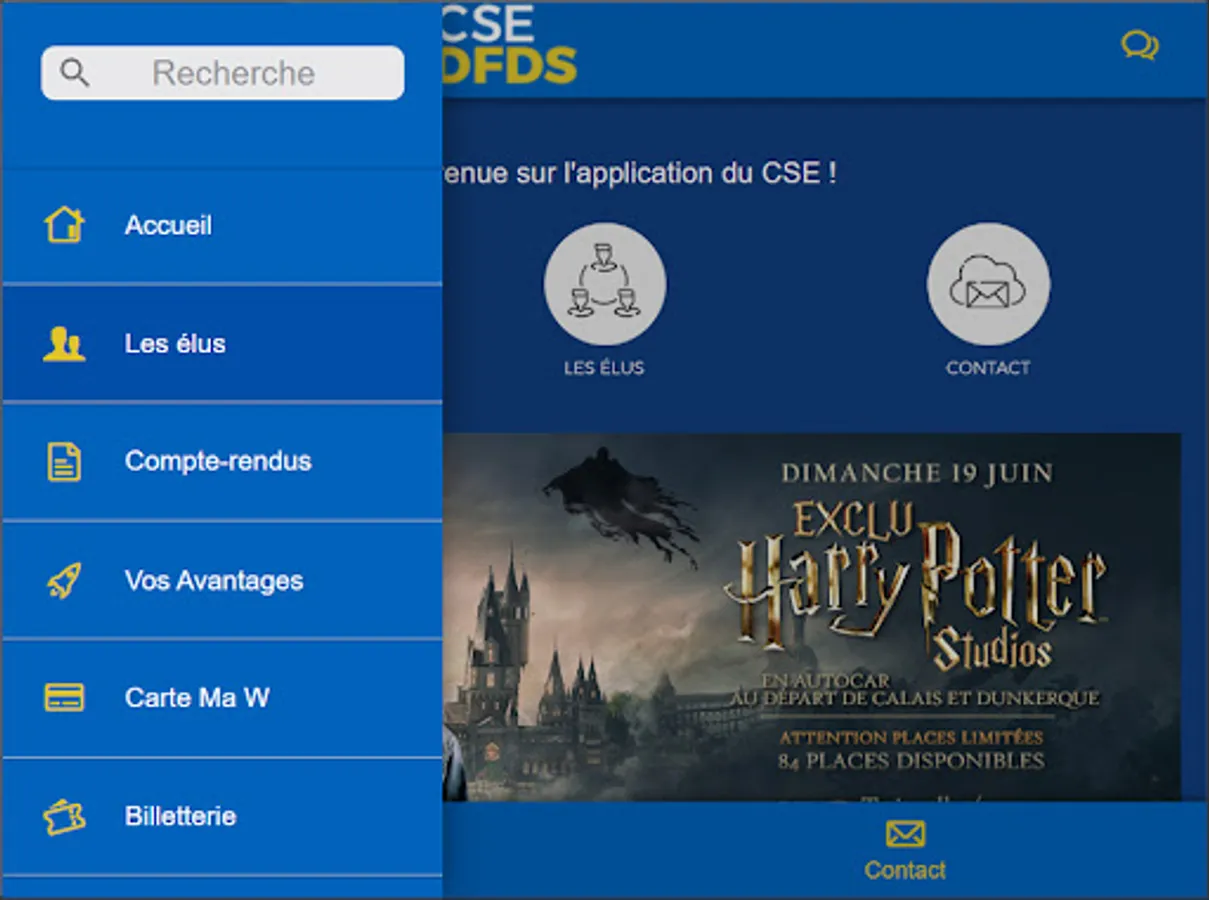The image size is (1209, 900).
Task: Click the bottom bar Contact label
Action: (905, 870)
